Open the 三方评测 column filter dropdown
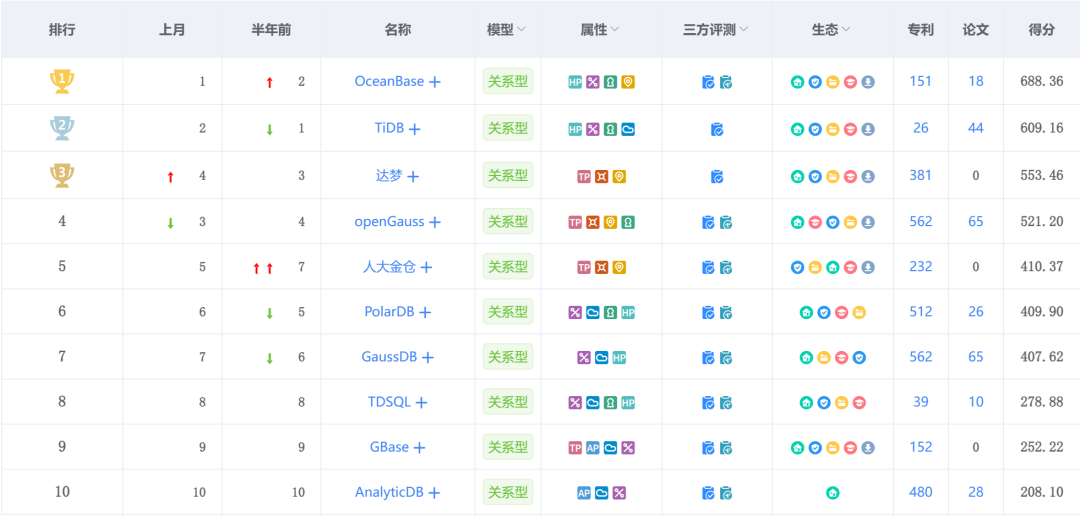Viewport: 1080px width, 516px height. point(744,30)
